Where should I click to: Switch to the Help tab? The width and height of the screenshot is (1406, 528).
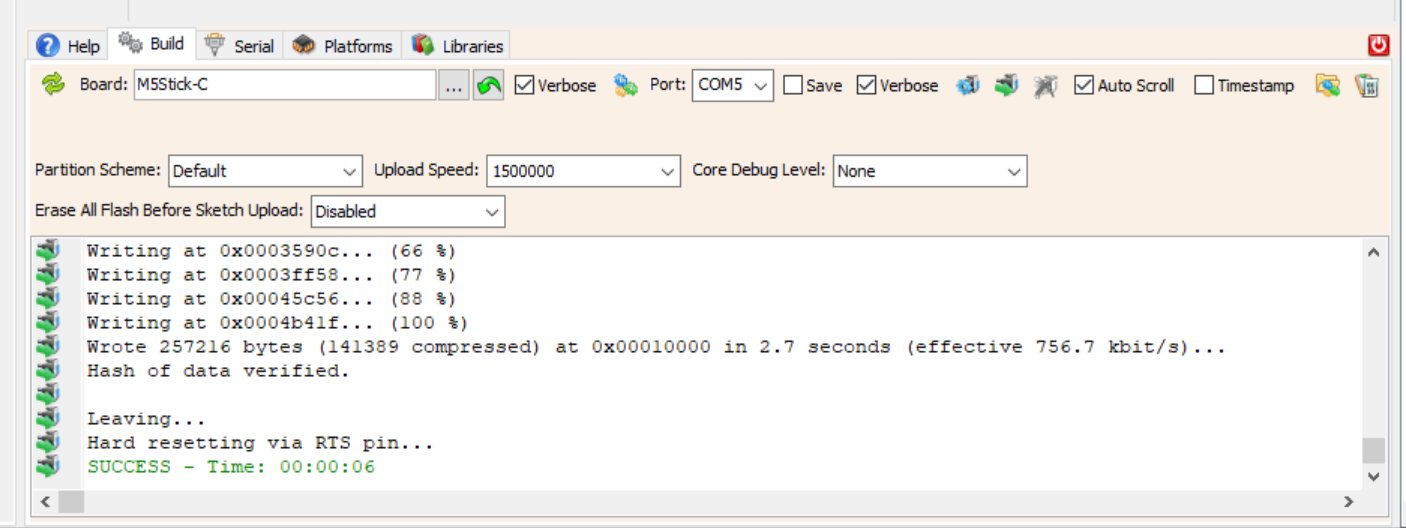tap(68, 46)
